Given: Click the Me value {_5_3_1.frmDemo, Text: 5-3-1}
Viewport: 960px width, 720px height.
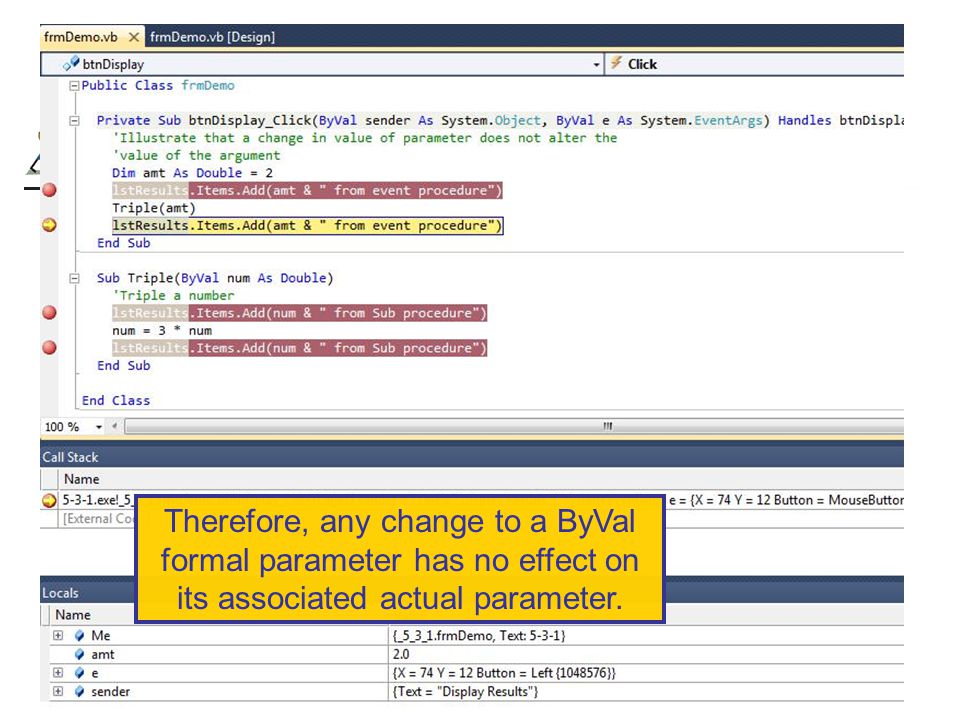Looking at the screenshot, I should [479, 636].
